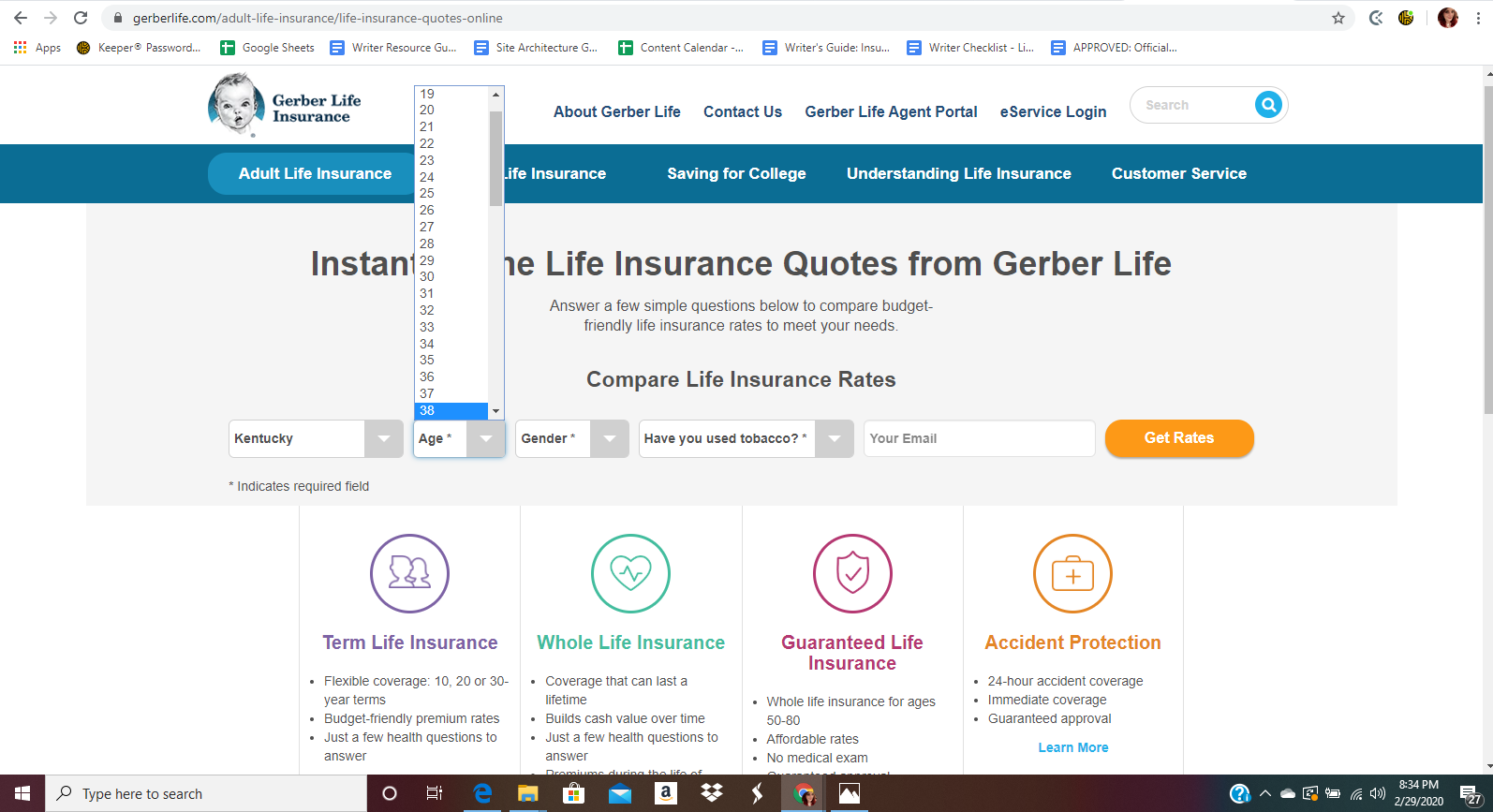The height and width of the screenshot is (812, 1493).
Task: Click the Accident Protection medical kit icon
Action: [1072, 573]
